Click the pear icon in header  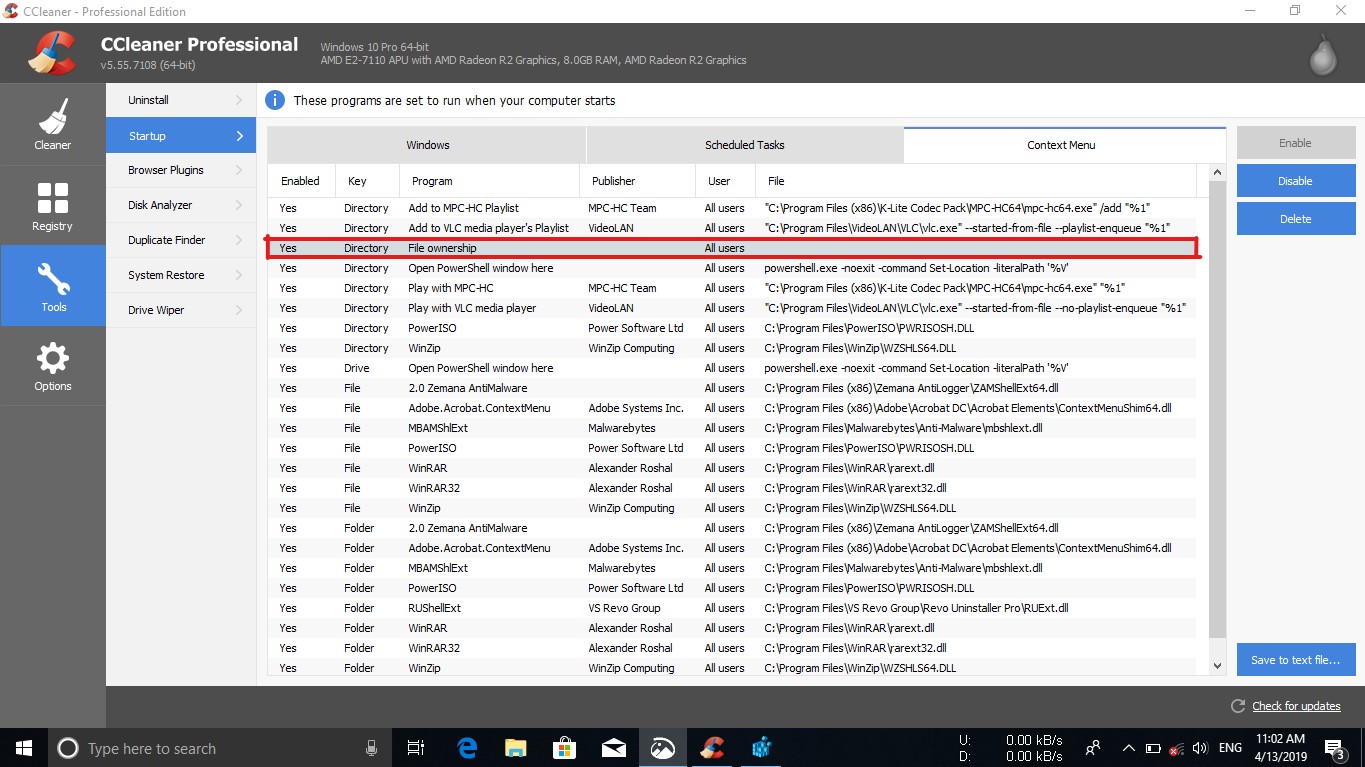coord(1323,56)
